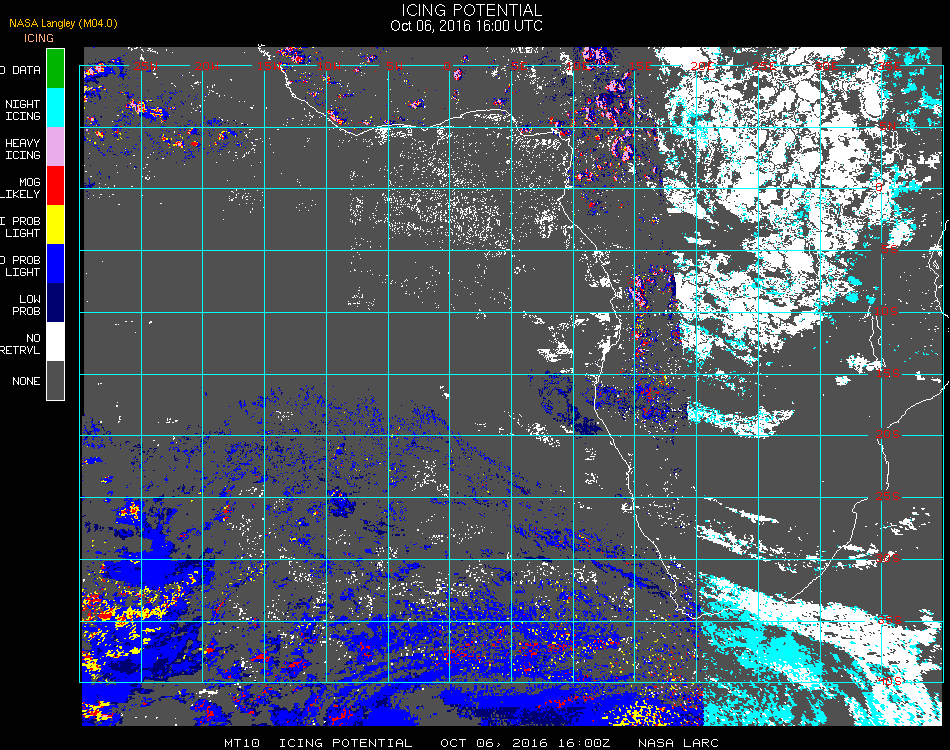This screenshot has height=750, width=950.
Task: Click the 25S latitude label
Action: pos(888,497)
